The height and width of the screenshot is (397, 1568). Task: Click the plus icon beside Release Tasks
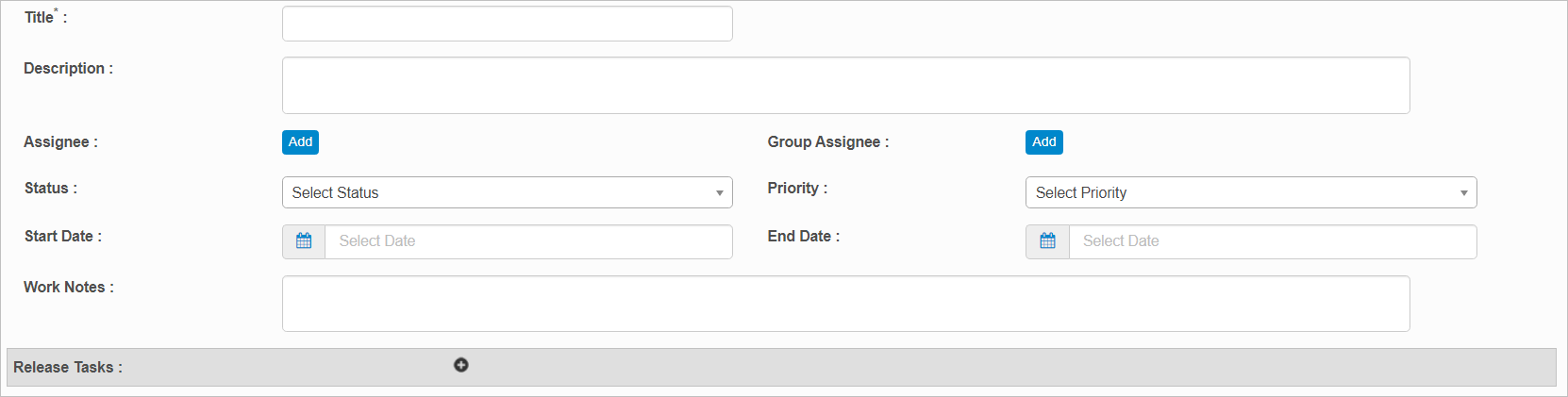[461, 365]
